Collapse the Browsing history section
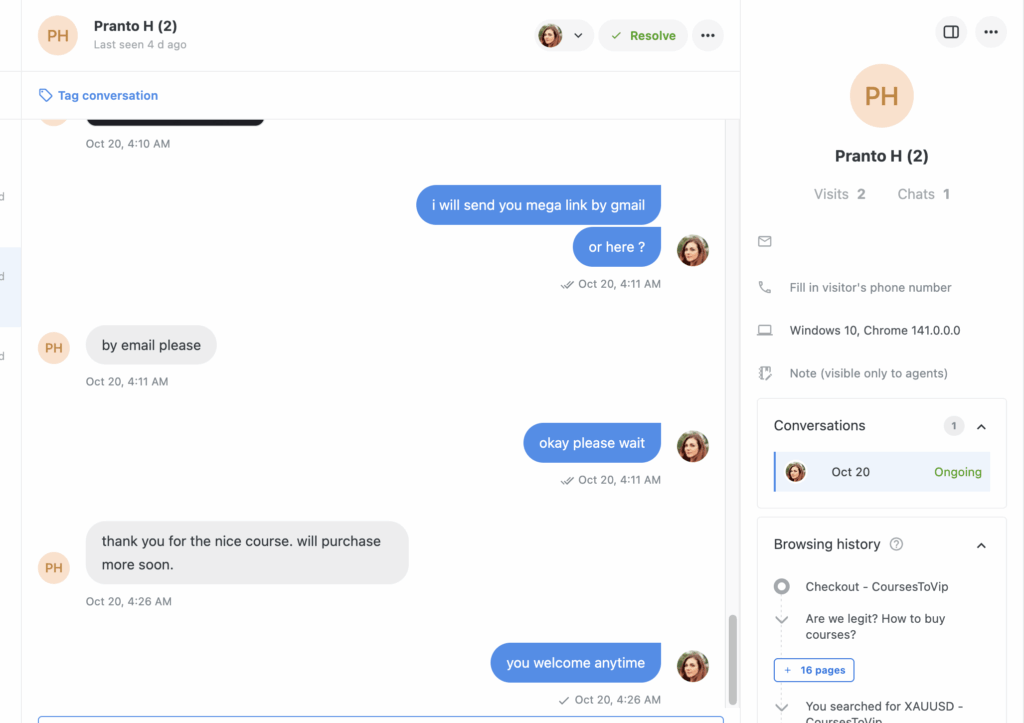Viewport: 1024px width, 723px height. (x=981, y=546)
